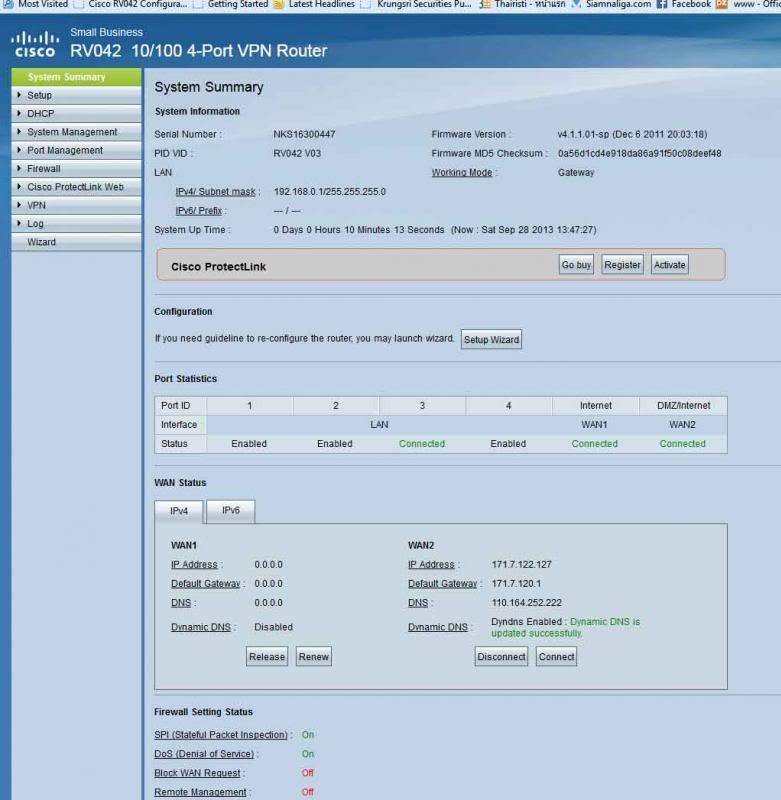The height and width of the screenshot is (800, 781).
Task: Renew the WAN1 IP address
Action: point(313,657)
